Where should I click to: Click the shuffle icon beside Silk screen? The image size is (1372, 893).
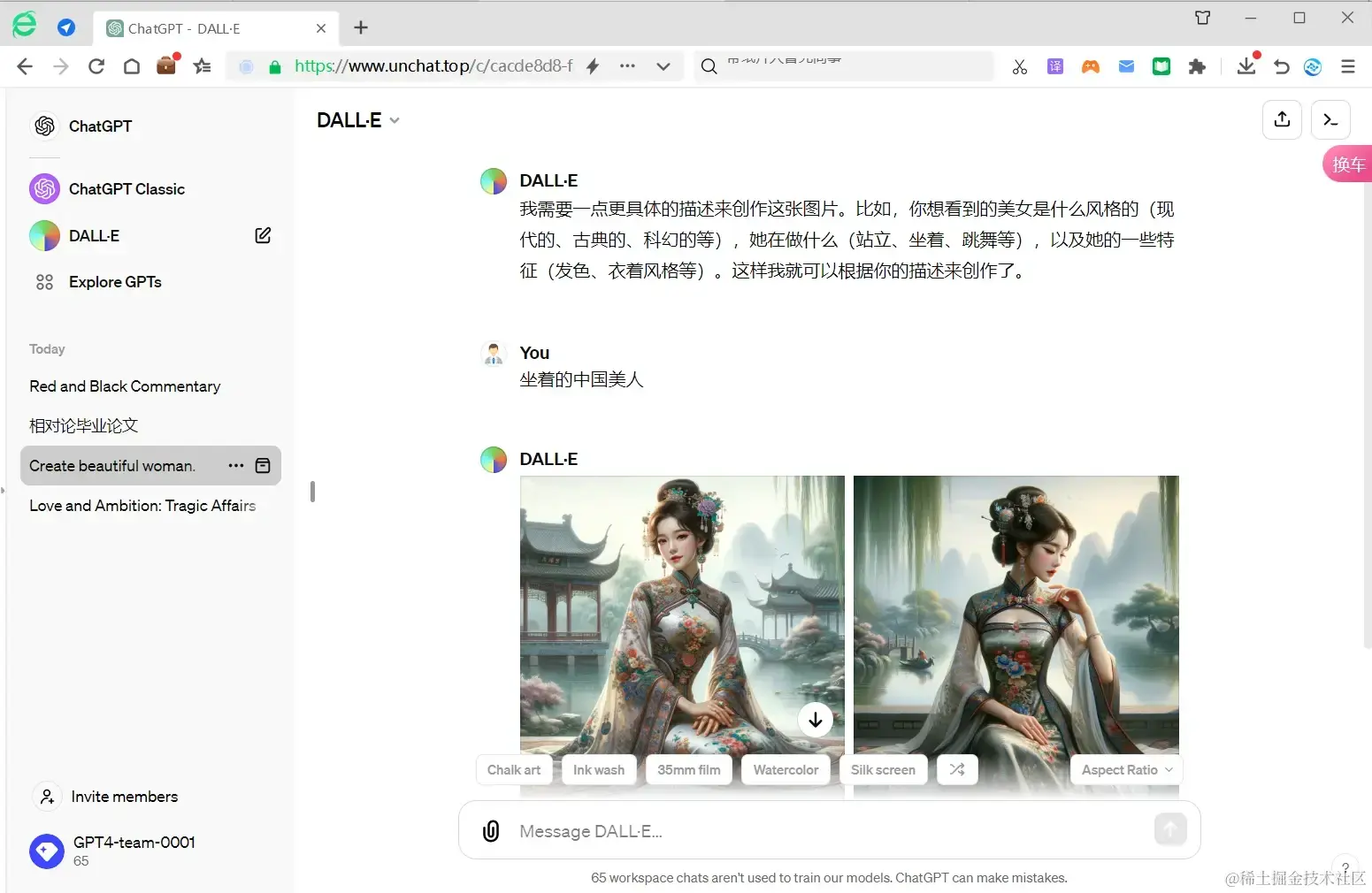(x=956, y=769)
